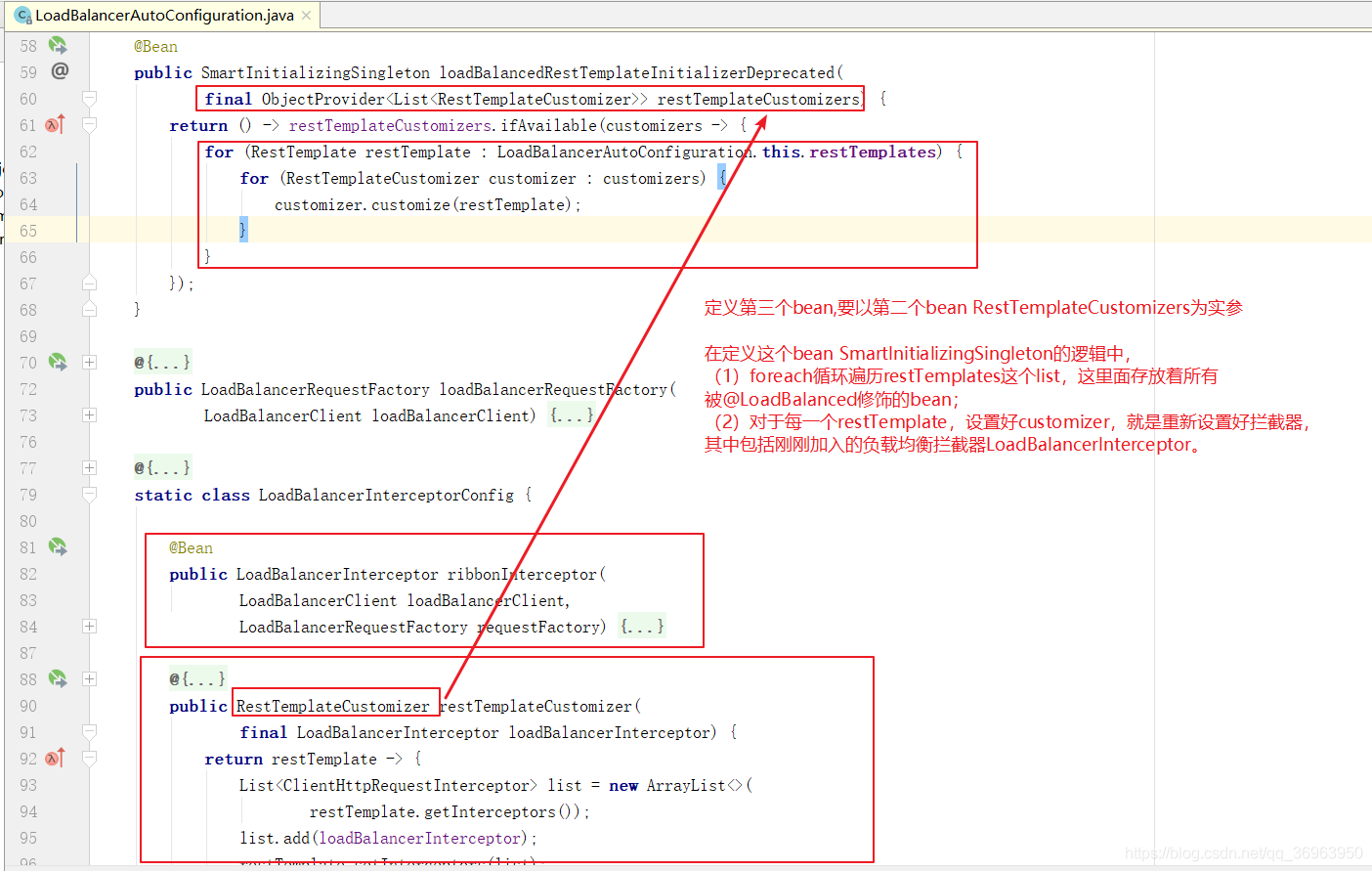Collapse the lambda block on line 92
The height and width of the screenshot is (871, 1372).
click(x=89, y=758)
